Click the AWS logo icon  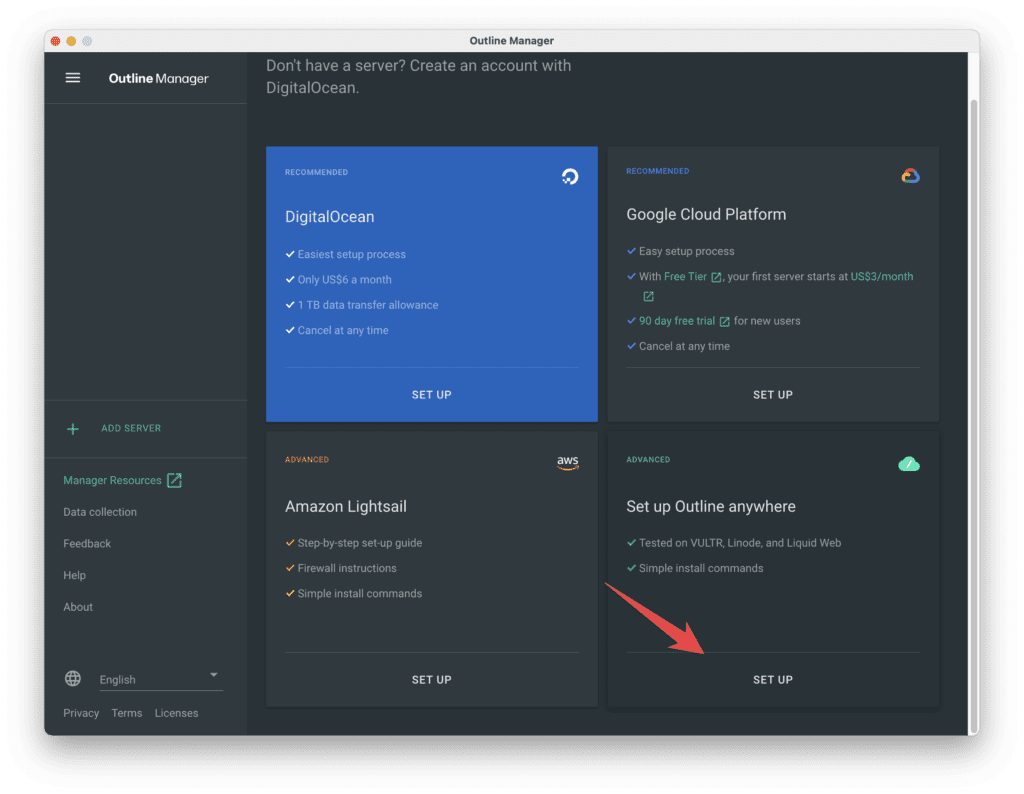(568, 463)
